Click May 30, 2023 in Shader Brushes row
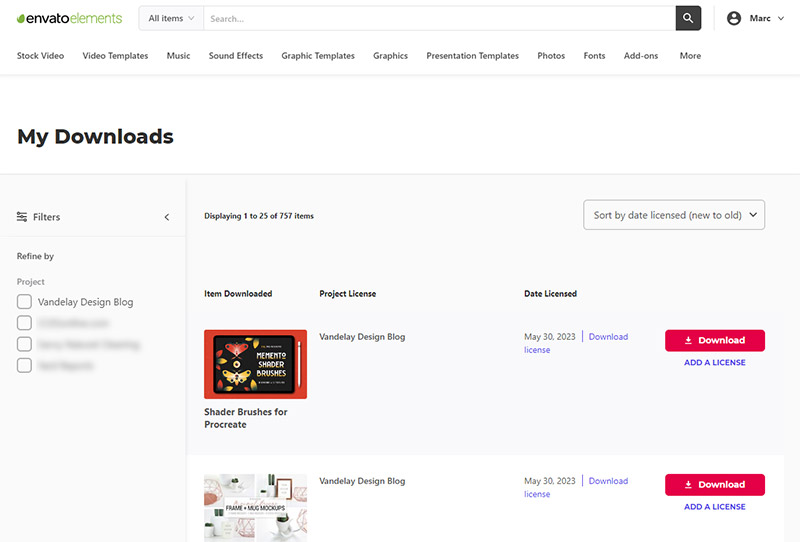The height and width of the screenshot is (542, 800). (549, 337)
